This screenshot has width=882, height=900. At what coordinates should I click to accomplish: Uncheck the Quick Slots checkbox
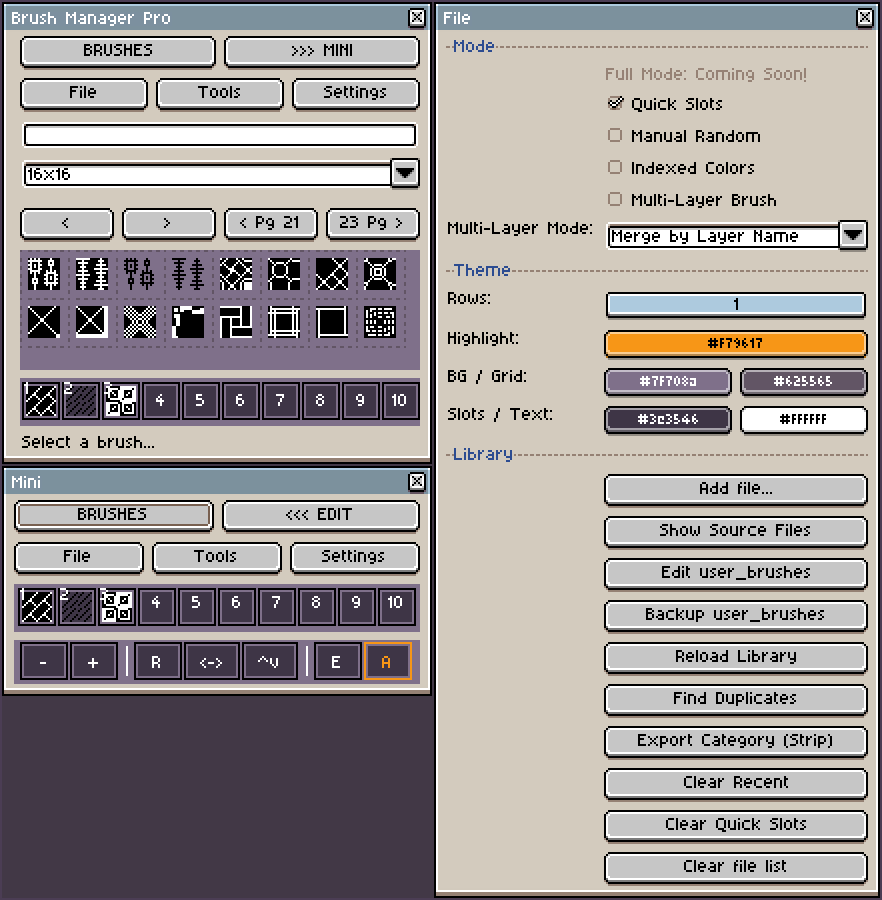coord(616,104)
